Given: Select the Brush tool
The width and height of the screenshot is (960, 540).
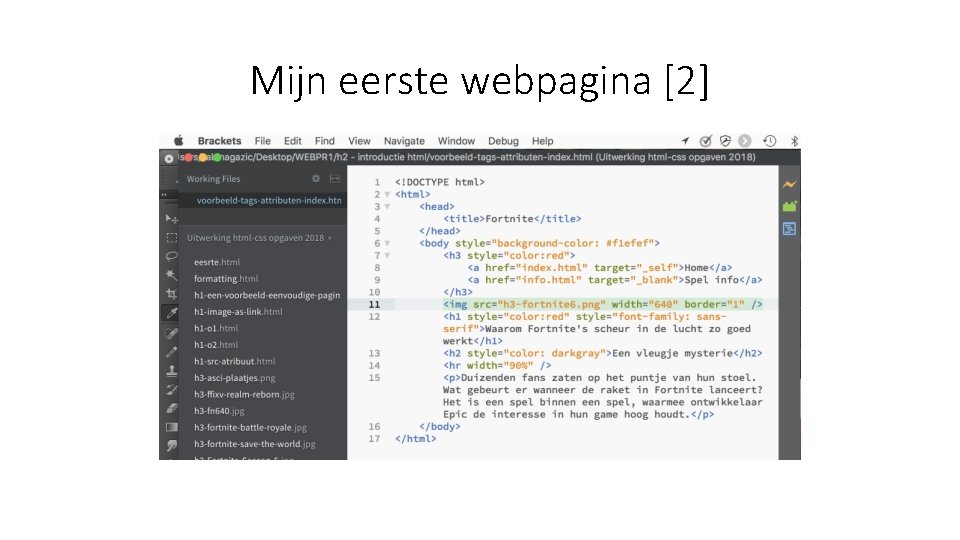Looking at the screenshot, I should 171,352.
